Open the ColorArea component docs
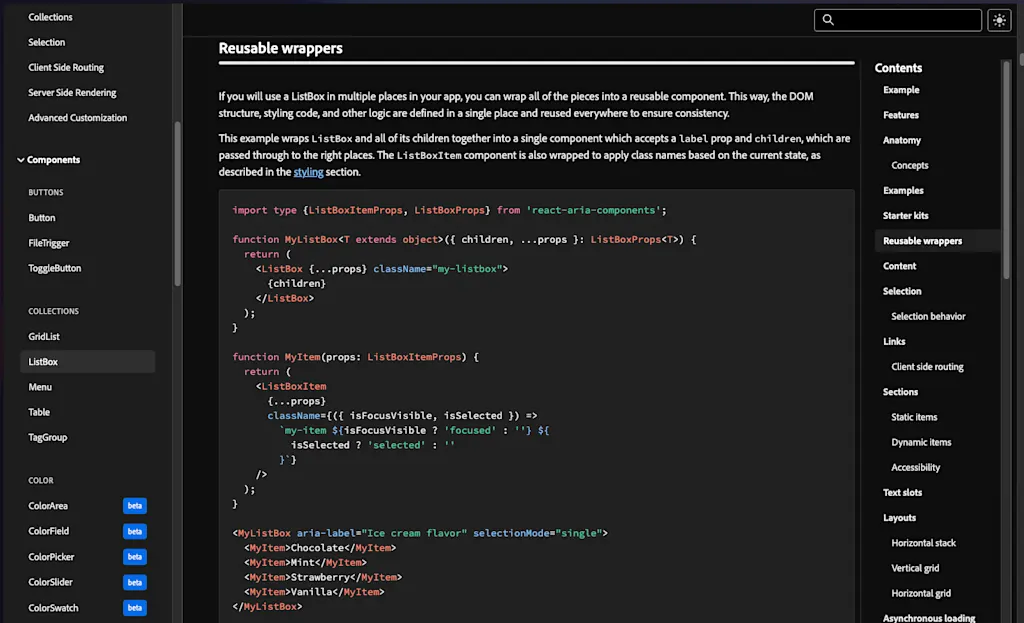The height and width of the screenshot is (623, 1024). tap(48, 506)
